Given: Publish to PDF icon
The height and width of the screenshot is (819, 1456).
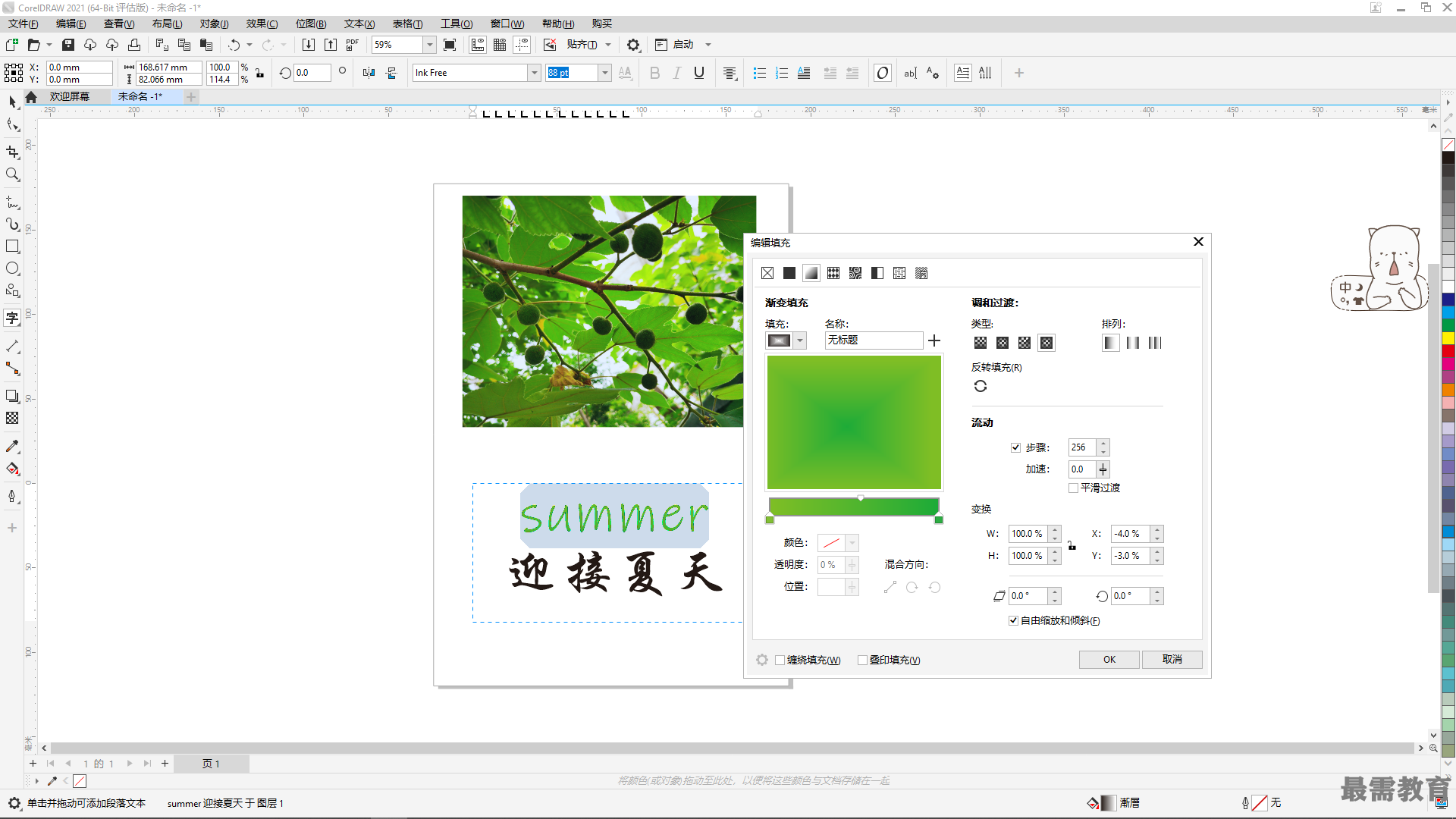Looking at the screenshot, I should (353, 45).
